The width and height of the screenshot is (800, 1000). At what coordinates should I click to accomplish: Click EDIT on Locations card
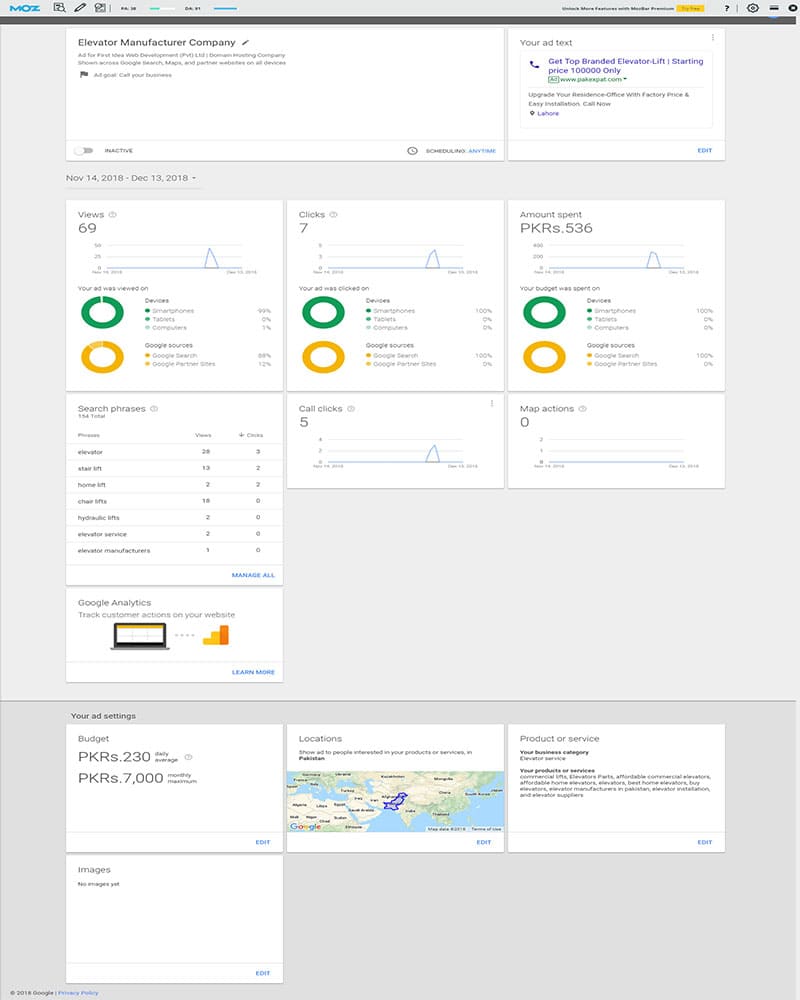pos(484,842)
